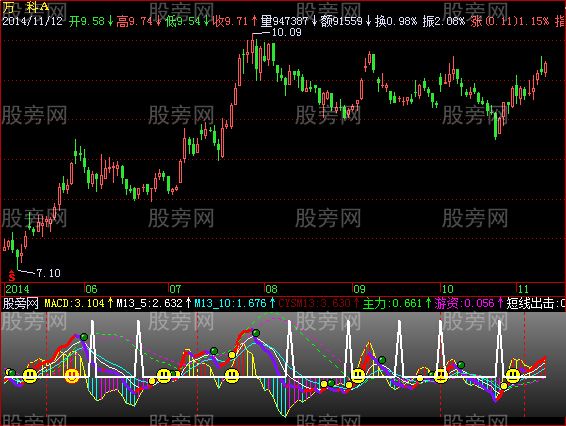Select the stock name 万科A title
The image size is (566, 426).
pyautogui.click(x=26, y=6)
